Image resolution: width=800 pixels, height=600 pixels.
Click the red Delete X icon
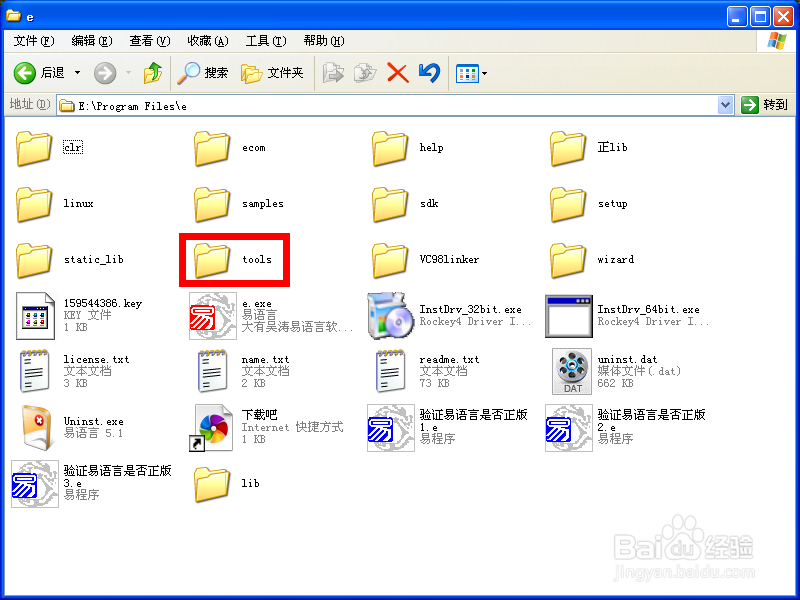[397, 73]
